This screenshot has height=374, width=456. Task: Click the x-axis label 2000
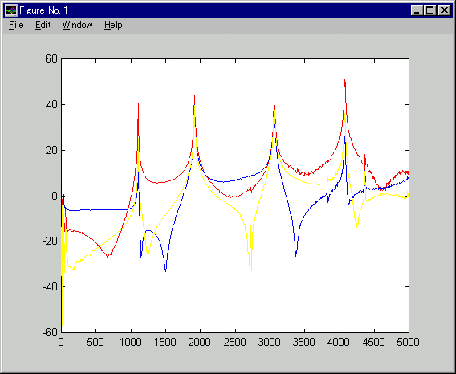click(x=199, y=342)
